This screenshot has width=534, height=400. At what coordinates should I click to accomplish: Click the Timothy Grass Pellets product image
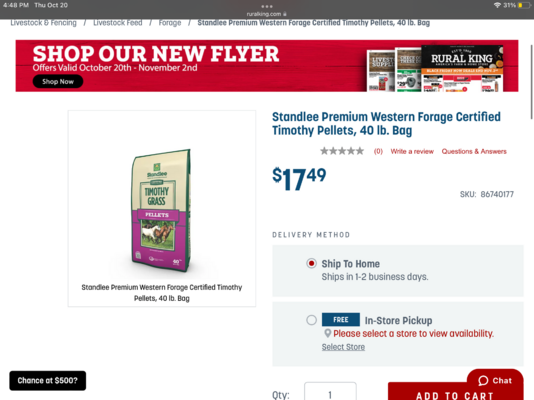click(x=161, y=210)
